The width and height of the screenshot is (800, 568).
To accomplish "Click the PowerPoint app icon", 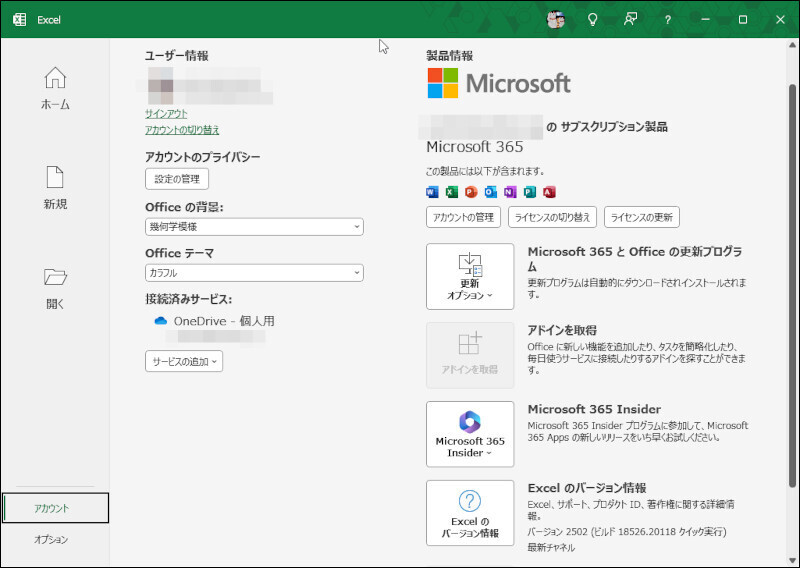I will point(471,192).
